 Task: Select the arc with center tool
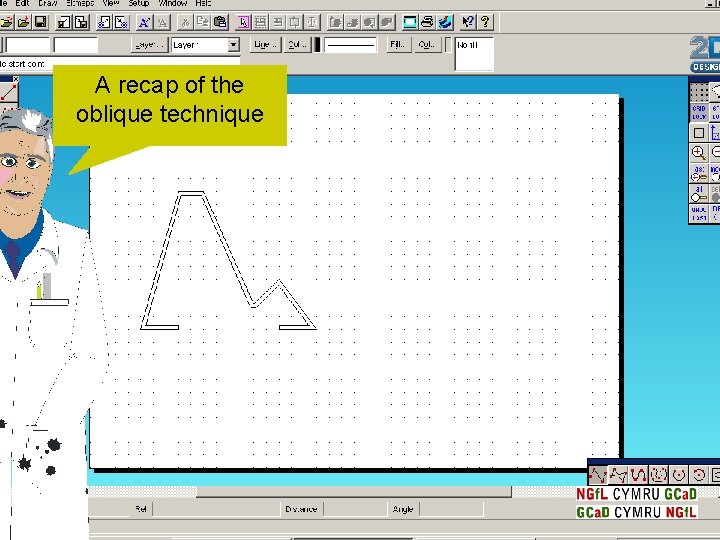pyautogui.click(x=679, y=474)
